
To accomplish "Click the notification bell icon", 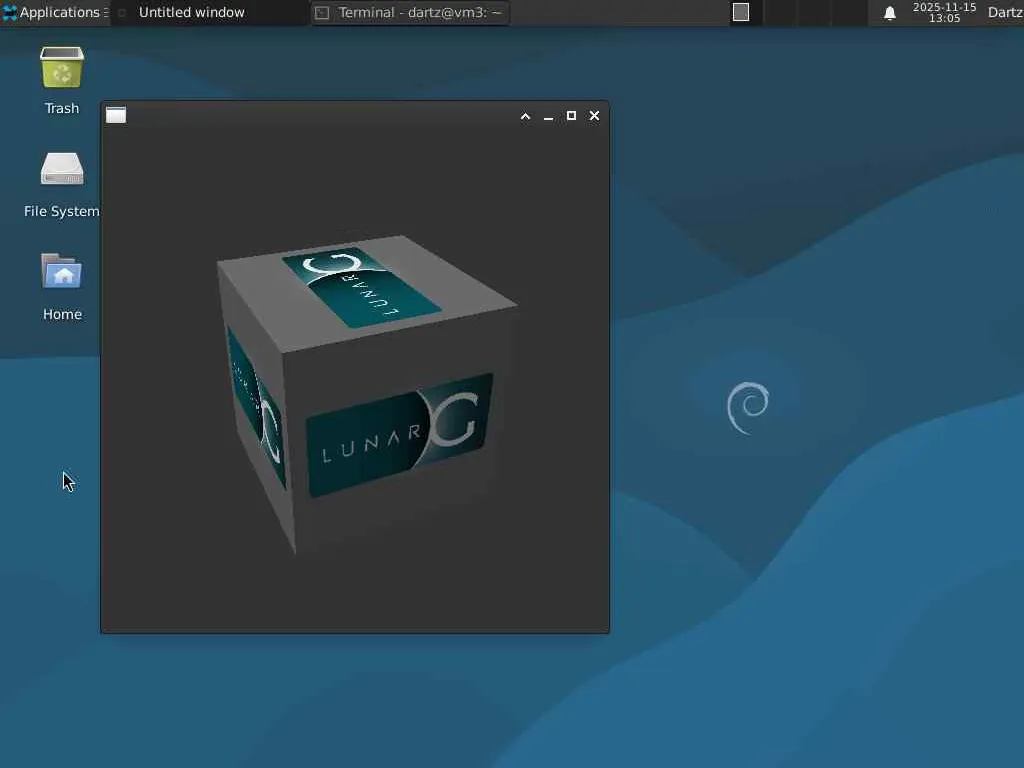I will click(889, 13).
